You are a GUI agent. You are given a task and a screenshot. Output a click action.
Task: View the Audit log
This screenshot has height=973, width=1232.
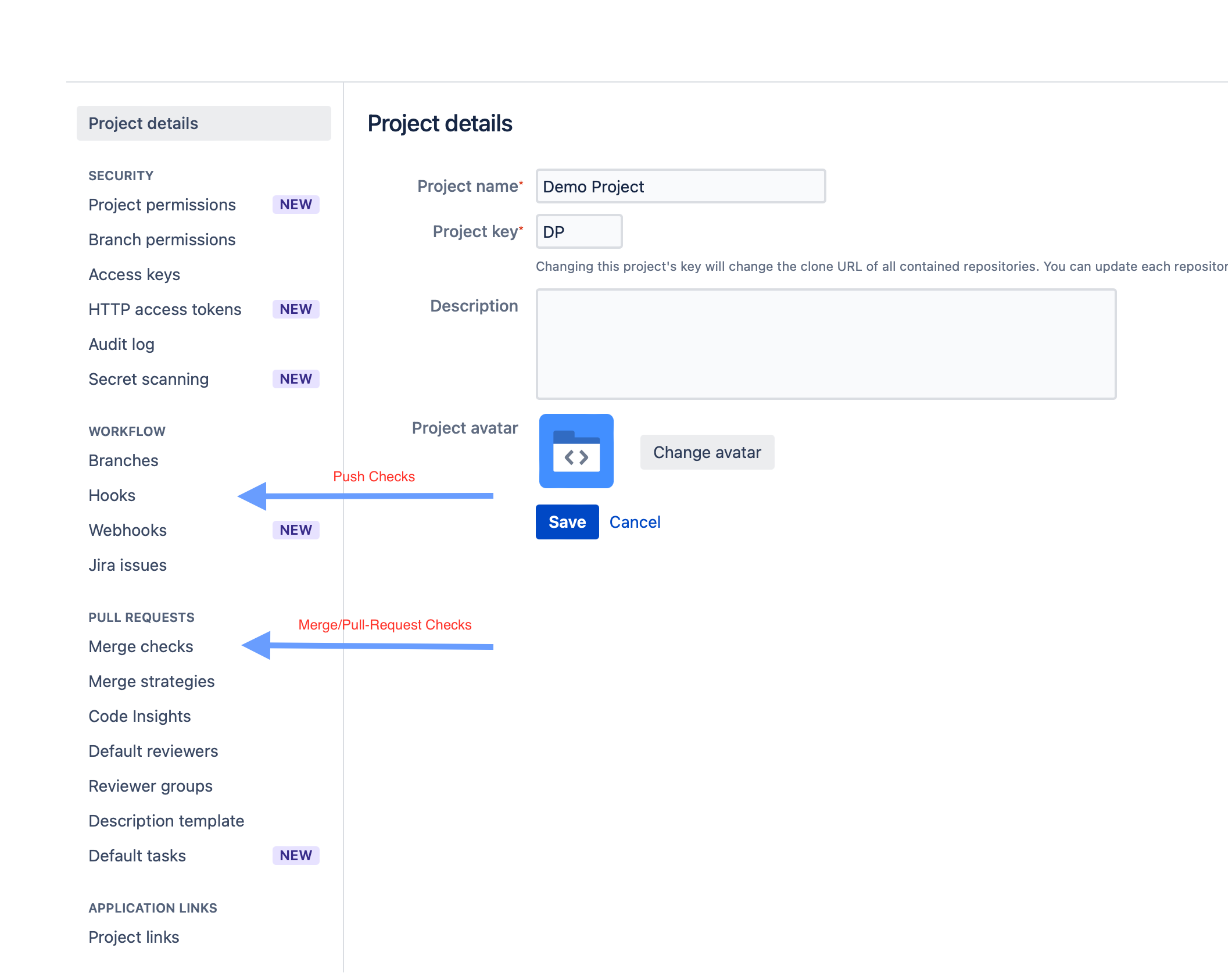tap(121, 344)
